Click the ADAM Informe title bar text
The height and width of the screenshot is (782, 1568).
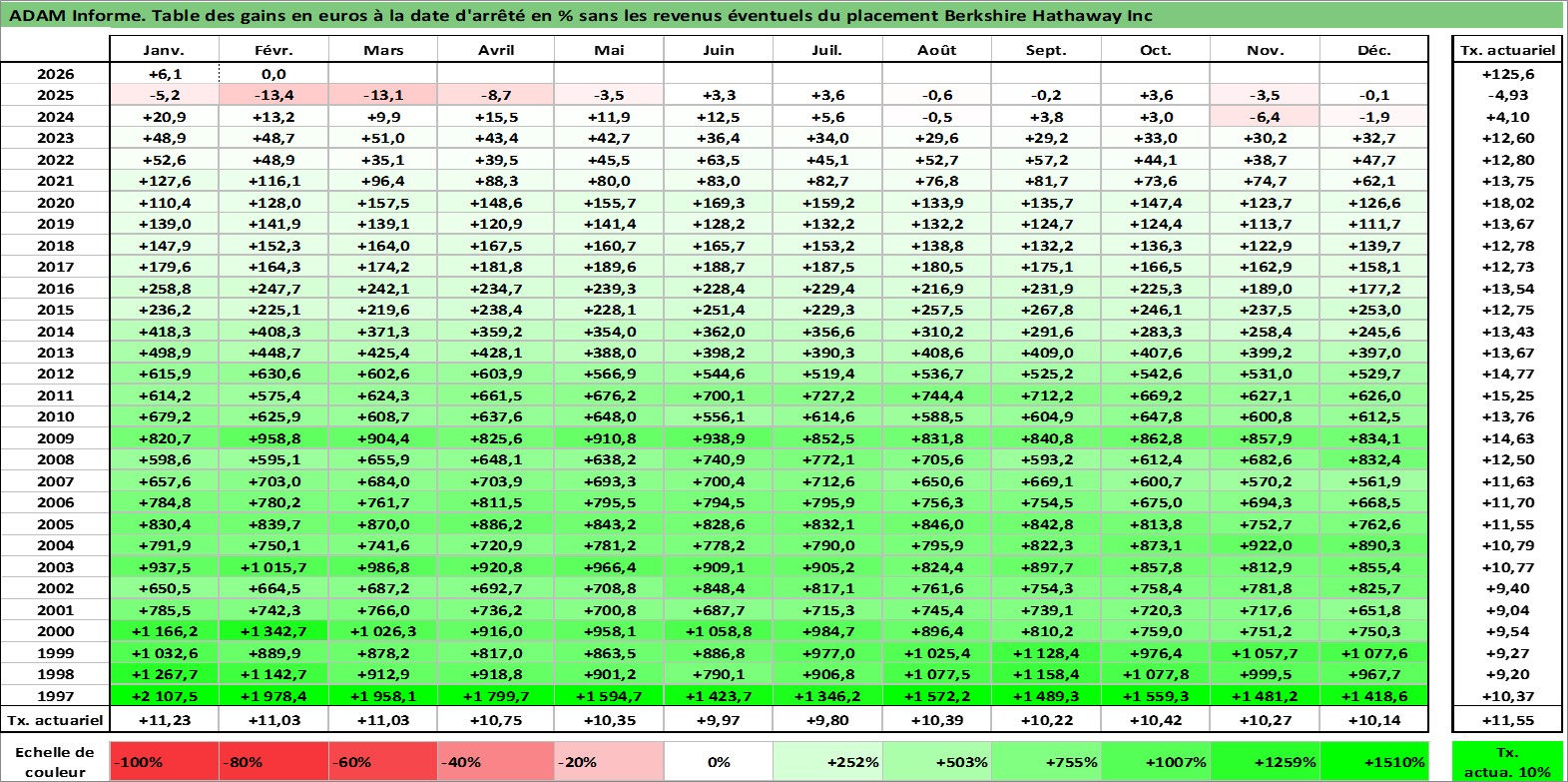coord(581,15)
